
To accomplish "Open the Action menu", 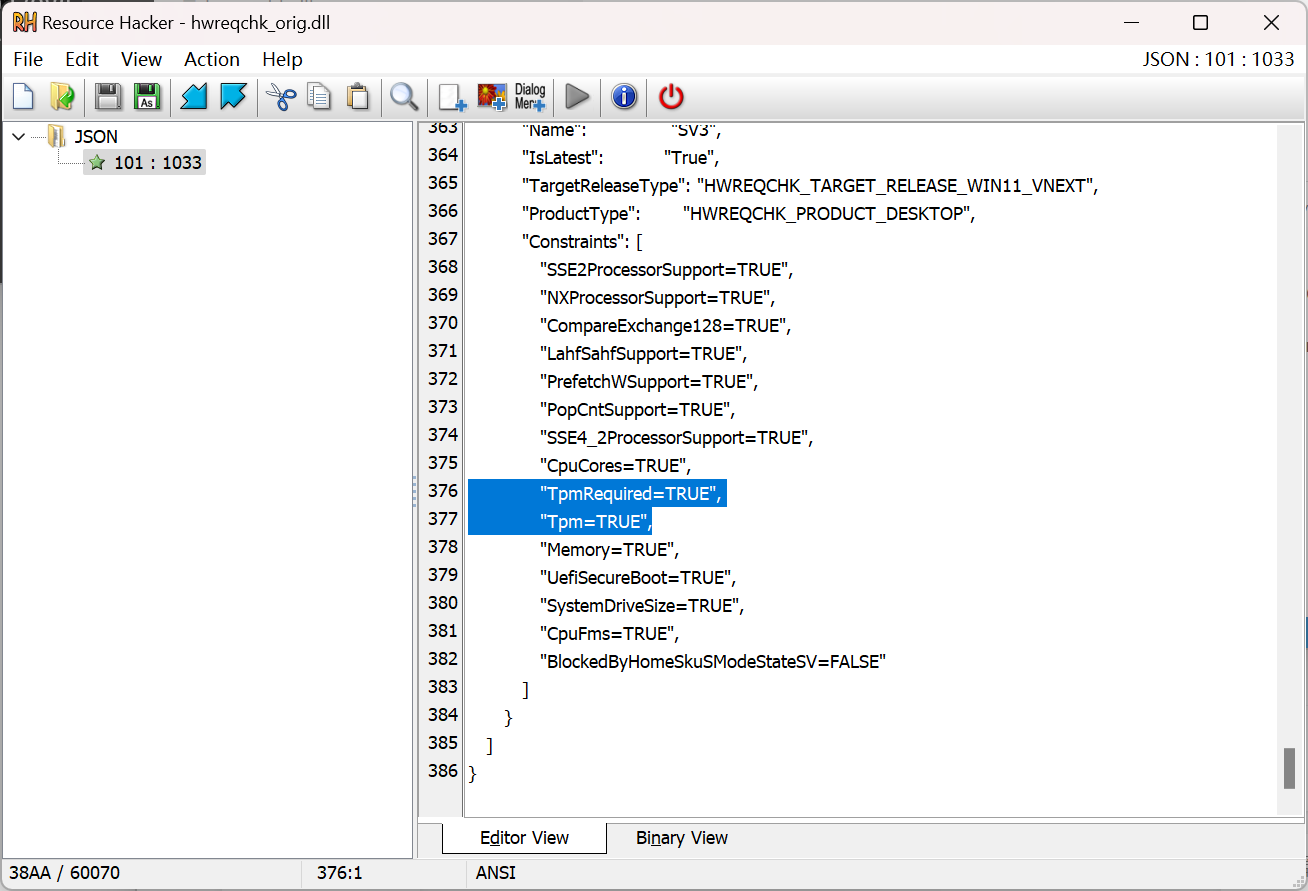I will [212, 59].
